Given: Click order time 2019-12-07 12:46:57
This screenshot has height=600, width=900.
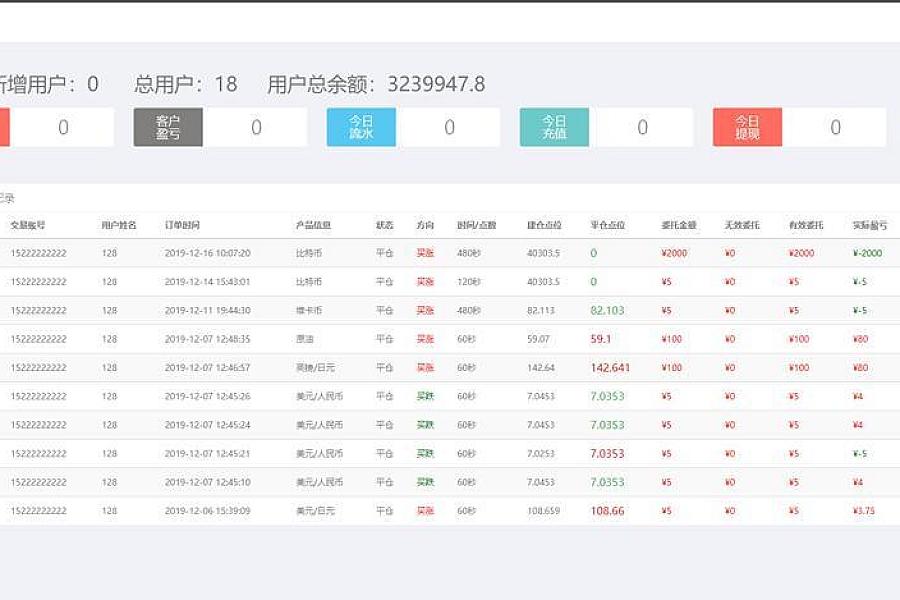Looking at the screenshot, I should [207, 367].
